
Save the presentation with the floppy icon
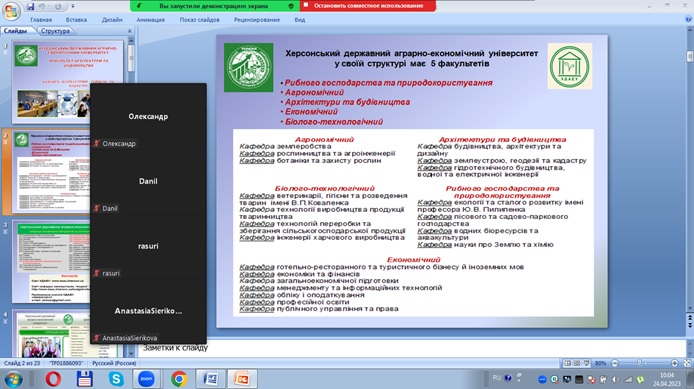30,7
